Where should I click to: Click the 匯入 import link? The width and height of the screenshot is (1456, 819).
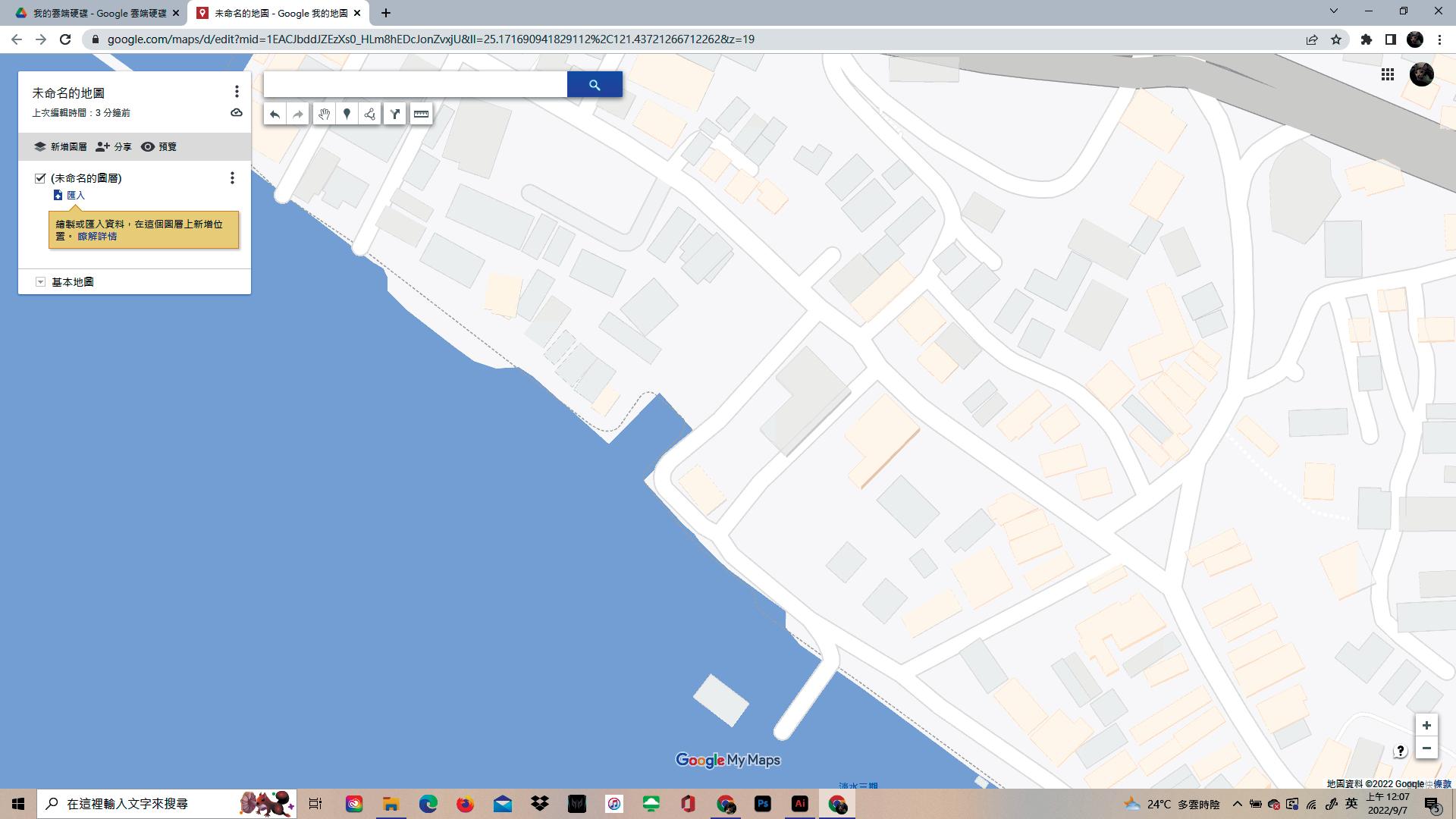click(75, 196)
